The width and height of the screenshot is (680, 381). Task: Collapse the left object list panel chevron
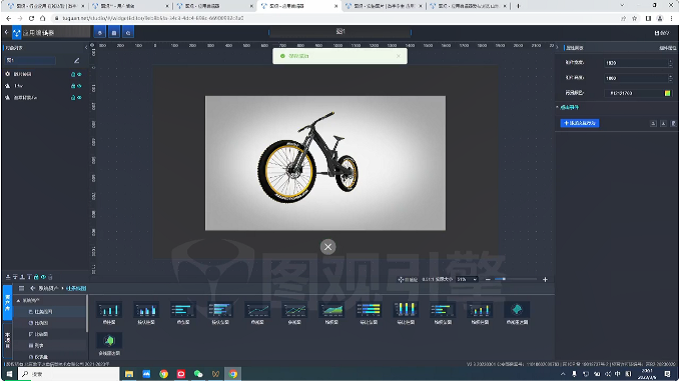85,48
